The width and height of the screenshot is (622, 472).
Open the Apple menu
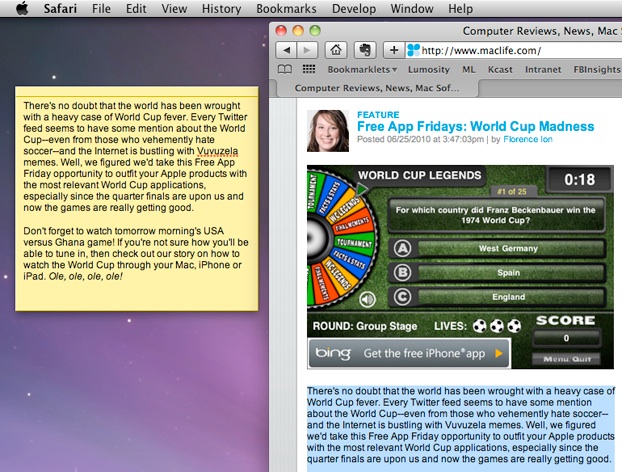pos(23,8)
